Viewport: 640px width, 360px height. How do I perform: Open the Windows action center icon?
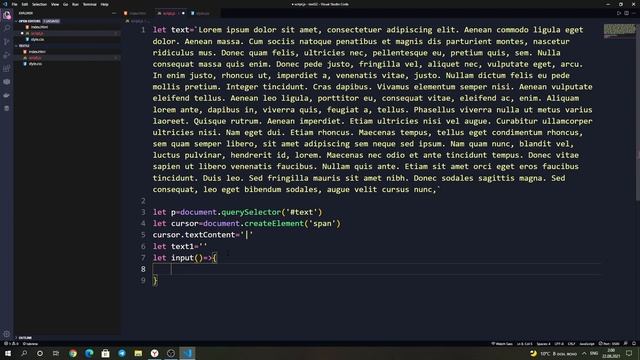[629, 353]
